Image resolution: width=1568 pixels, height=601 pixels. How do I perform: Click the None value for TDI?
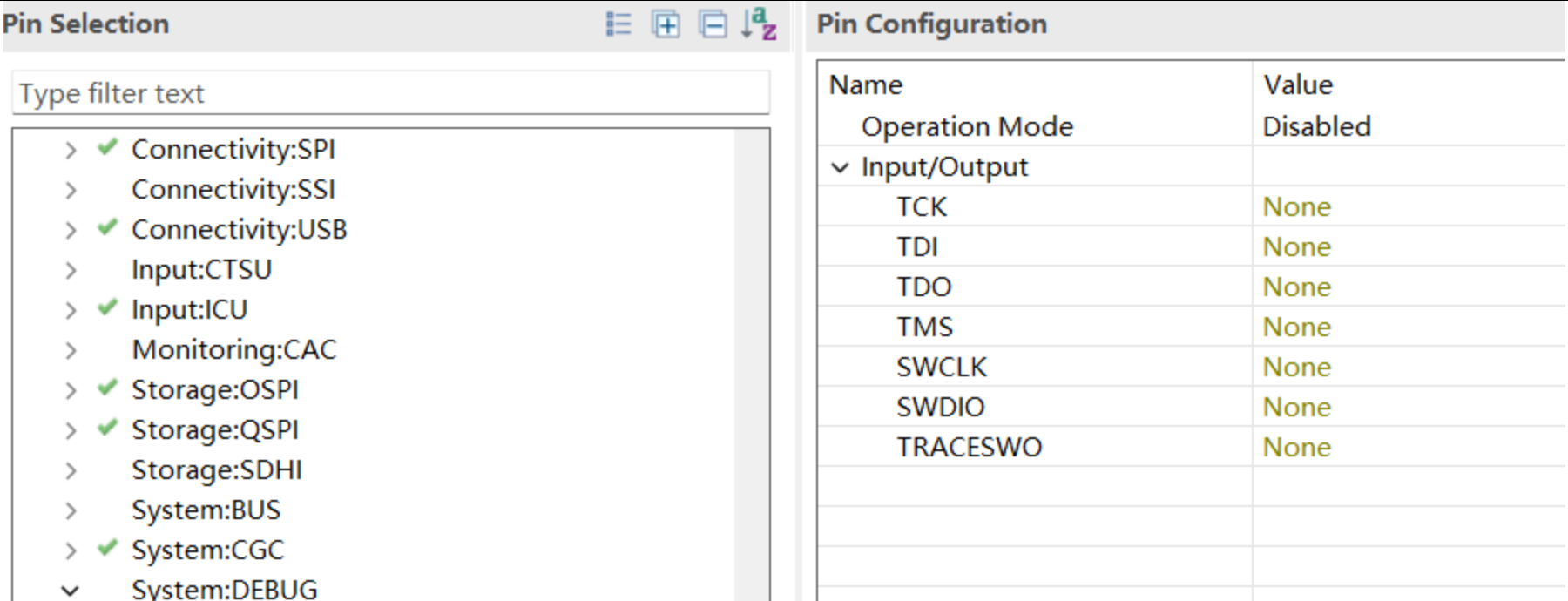(x=1297, y=246)
